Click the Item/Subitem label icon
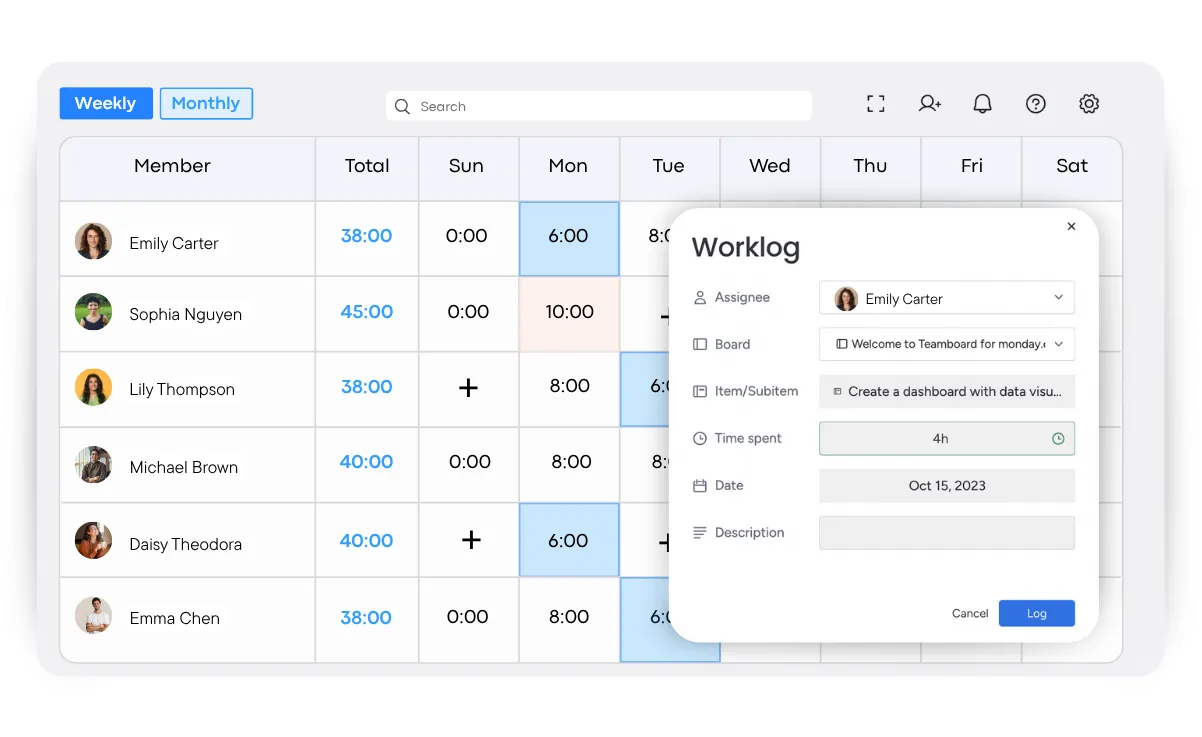 coord(700,391)
